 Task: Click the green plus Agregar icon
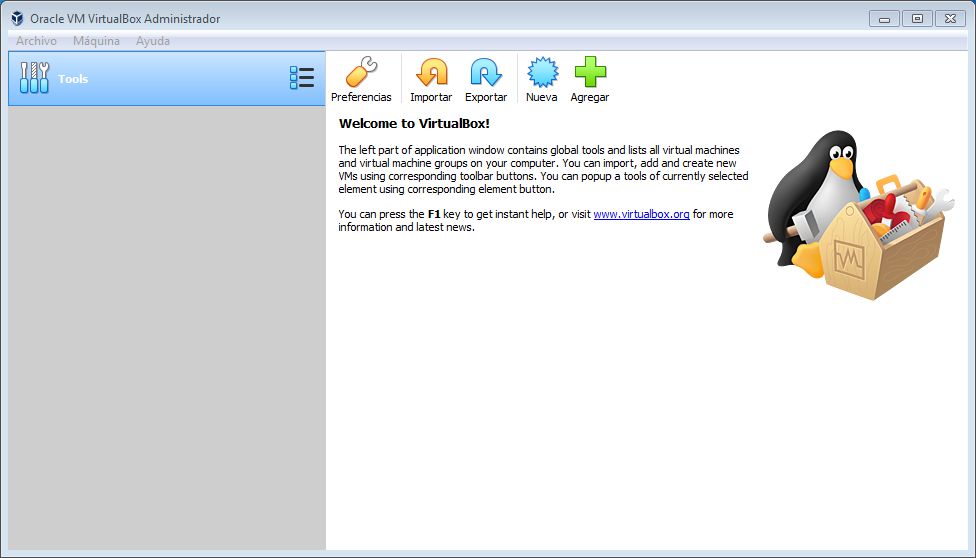click(590, 73)
